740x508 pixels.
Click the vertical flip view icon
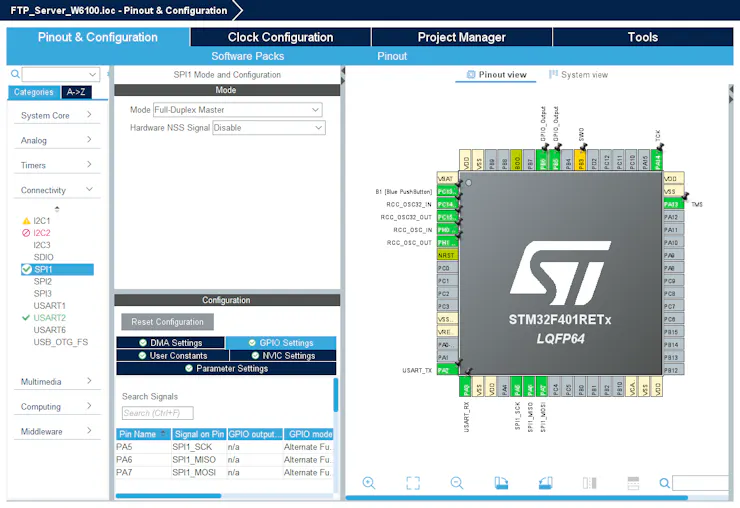coord(589,483)
